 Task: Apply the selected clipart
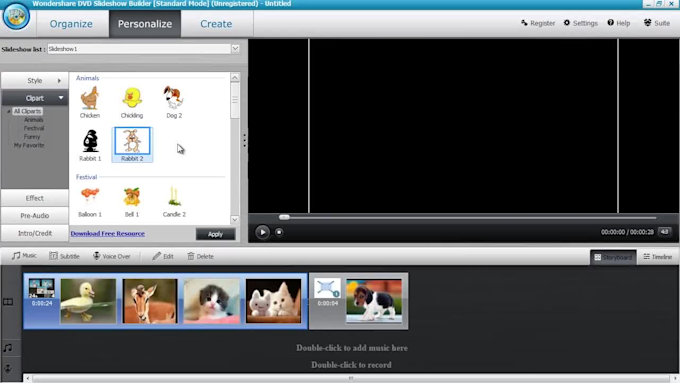[x=216, y=234]
